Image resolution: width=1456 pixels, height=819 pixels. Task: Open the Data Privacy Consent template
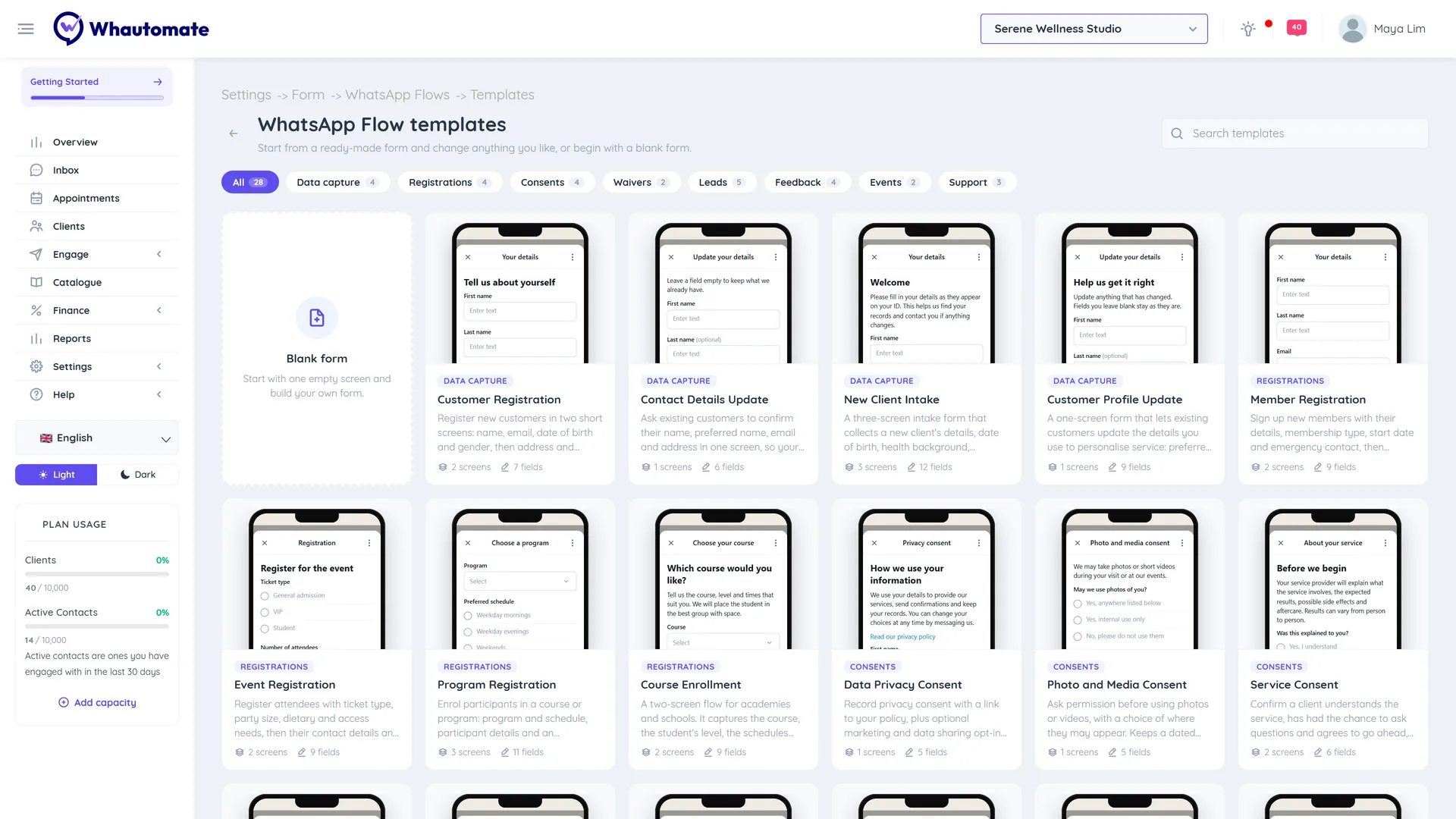927,634
